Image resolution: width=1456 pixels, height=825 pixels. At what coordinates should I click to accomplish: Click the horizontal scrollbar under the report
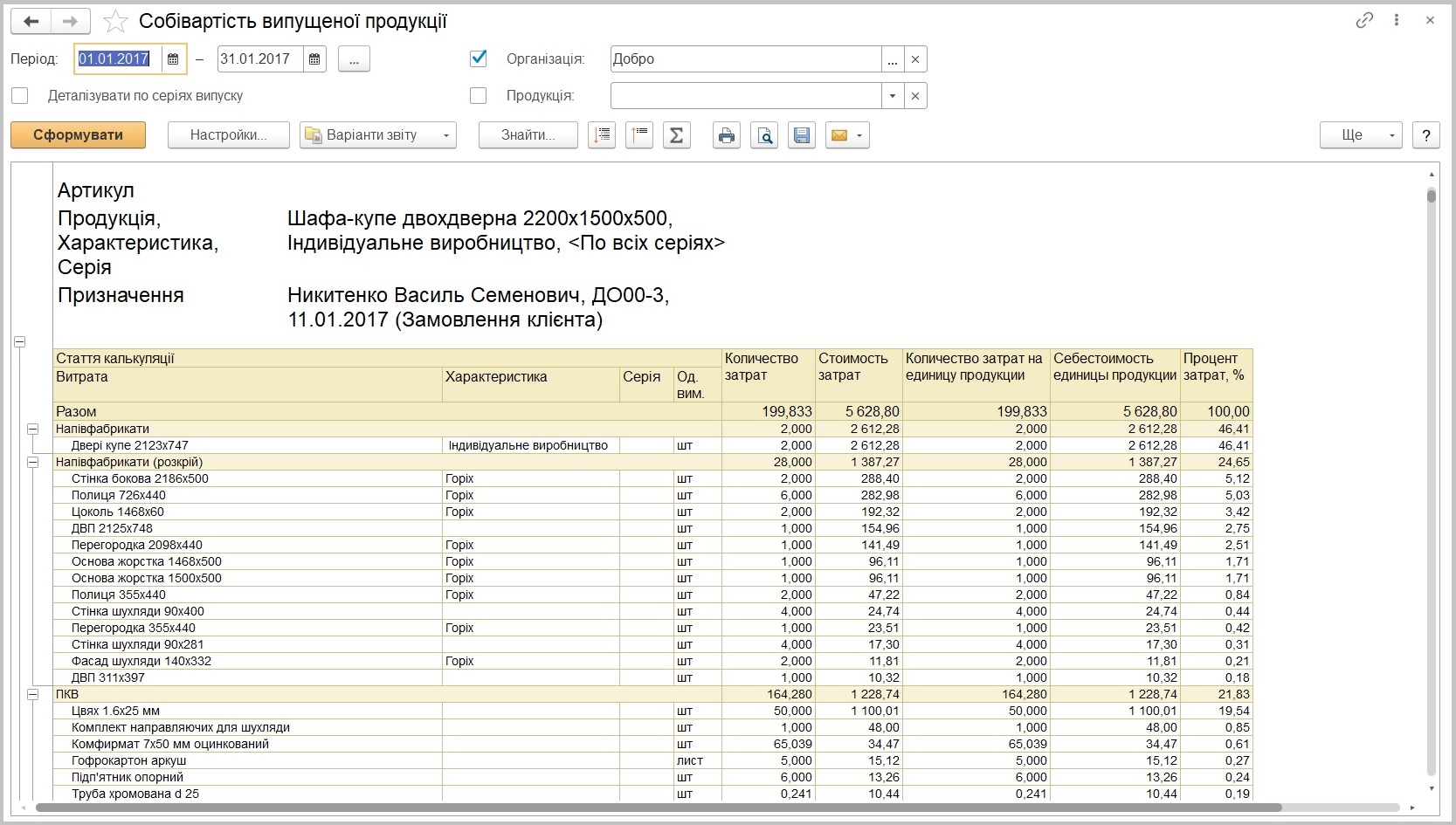[x=658, y=808]
